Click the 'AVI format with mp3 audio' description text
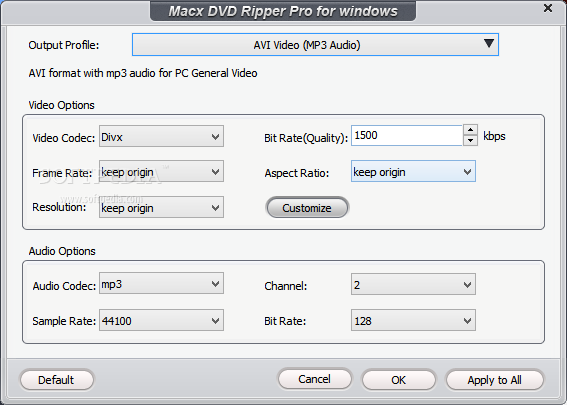This screenshot has height=405, width=567. [143, 73]
